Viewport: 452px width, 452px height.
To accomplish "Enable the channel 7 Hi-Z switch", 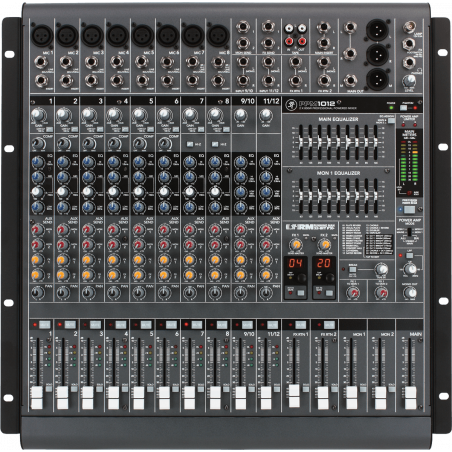I will (190, 144).
